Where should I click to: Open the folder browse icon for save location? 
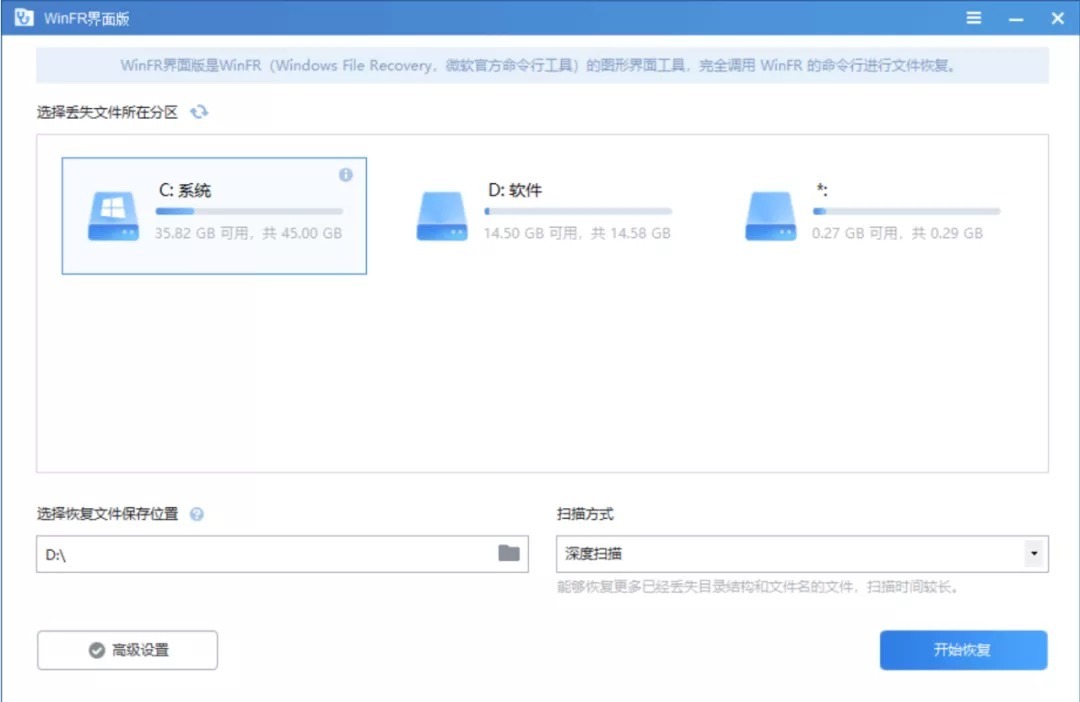pos(509,553)
